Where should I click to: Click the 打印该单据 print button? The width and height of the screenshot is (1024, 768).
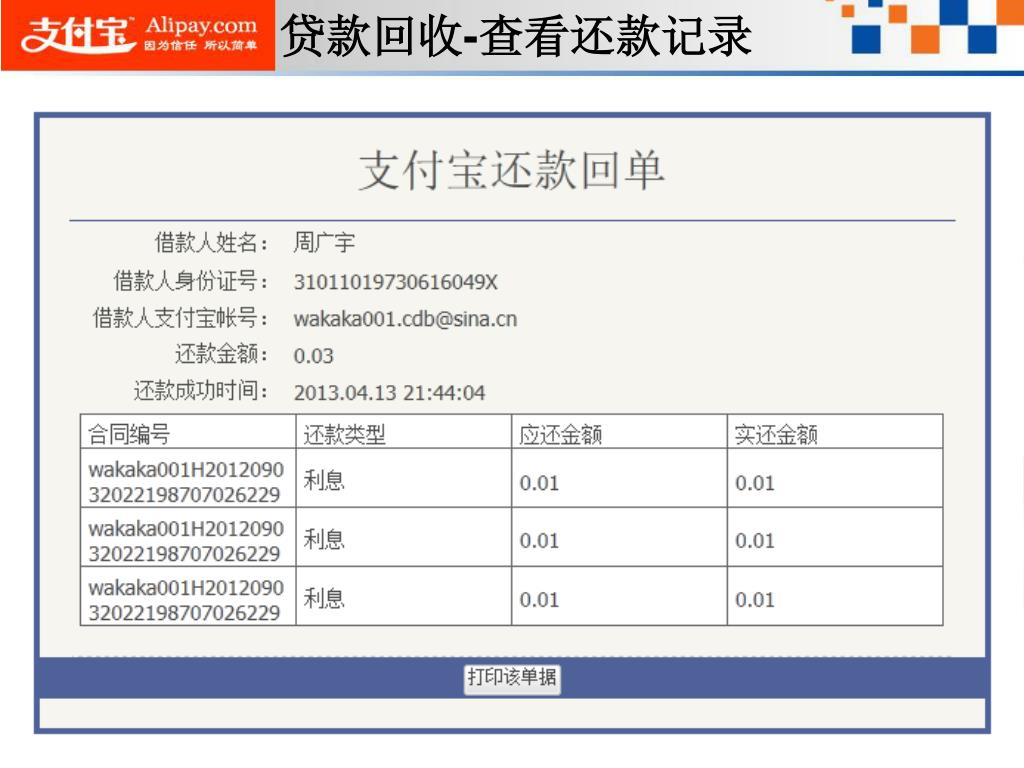(x=512, y=679)
